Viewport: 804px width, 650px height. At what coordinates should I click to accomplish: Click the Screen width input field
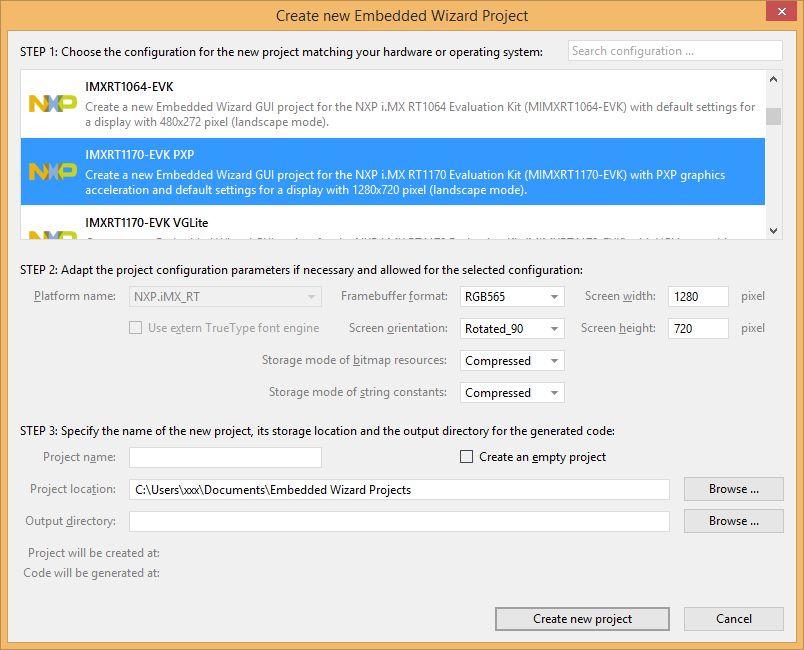(698, 297)
